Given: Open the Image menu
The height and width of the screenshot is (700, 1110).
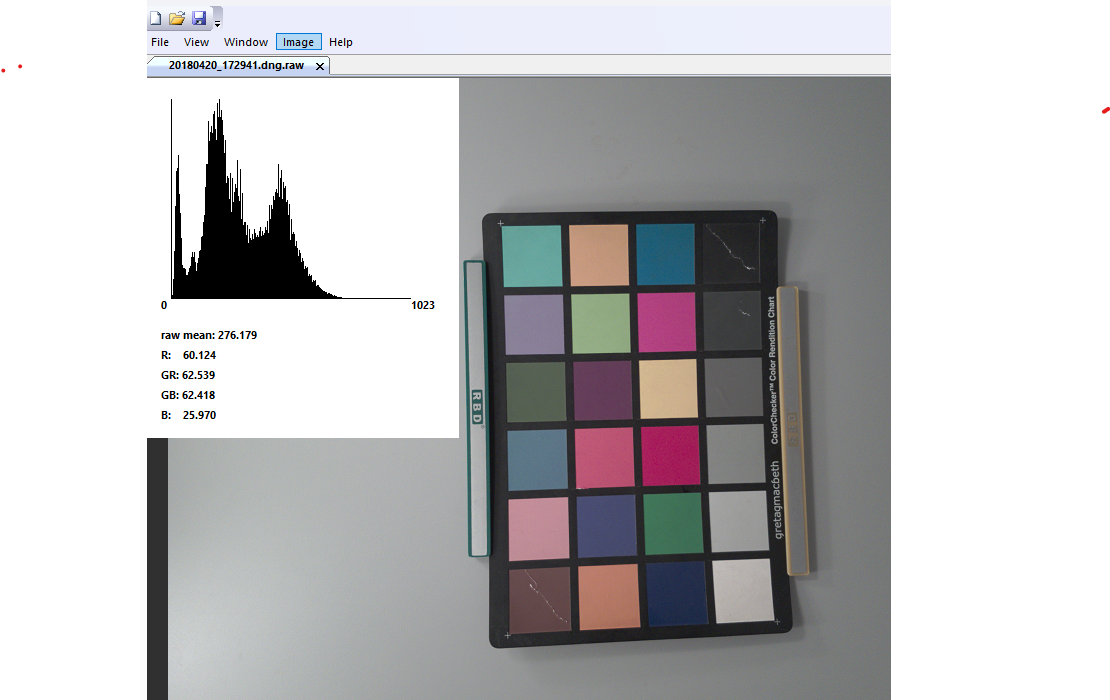Looking at the screenshot, I should [299, 42].
